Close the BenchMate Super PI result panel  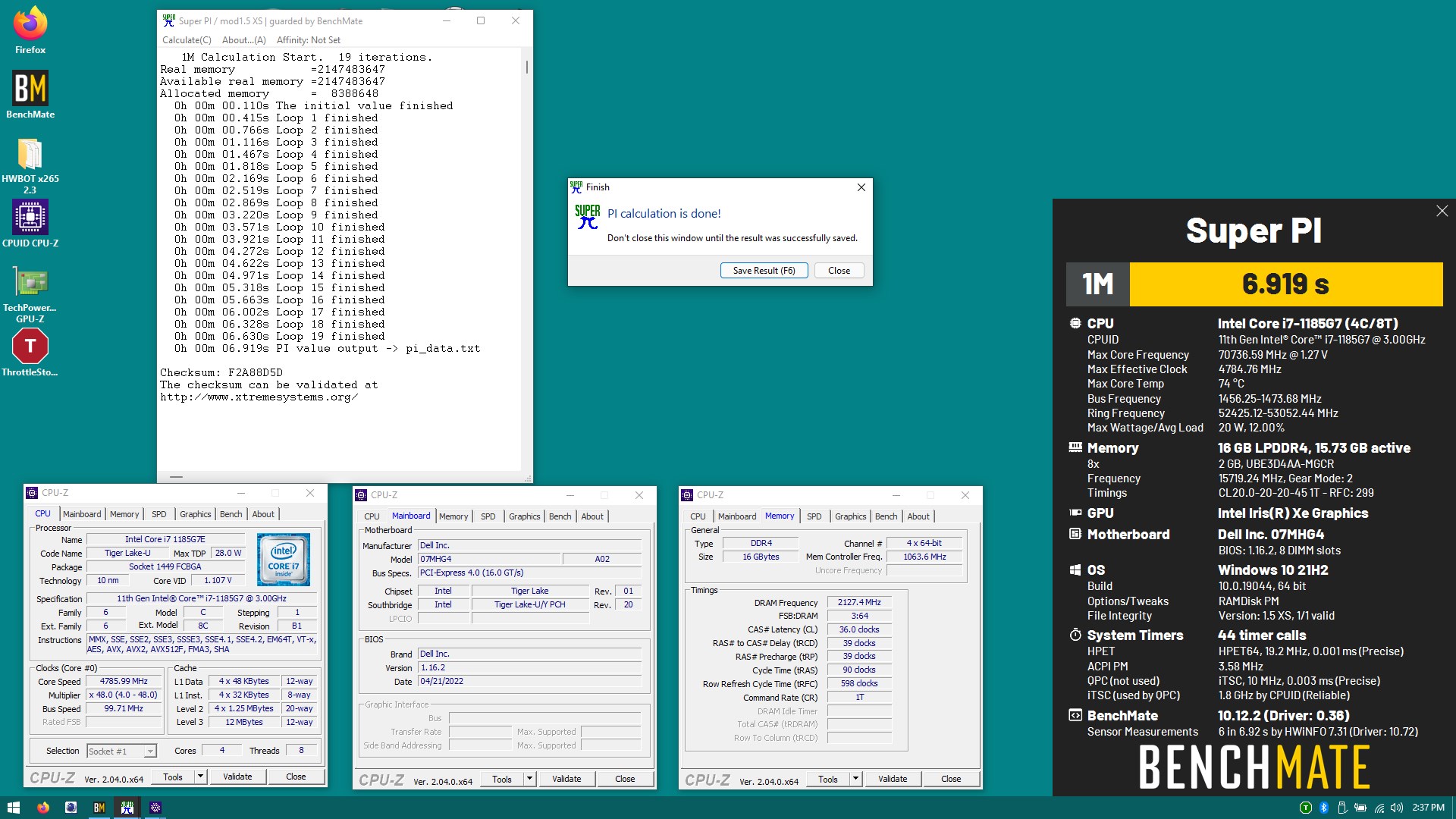coord(1442,211)
